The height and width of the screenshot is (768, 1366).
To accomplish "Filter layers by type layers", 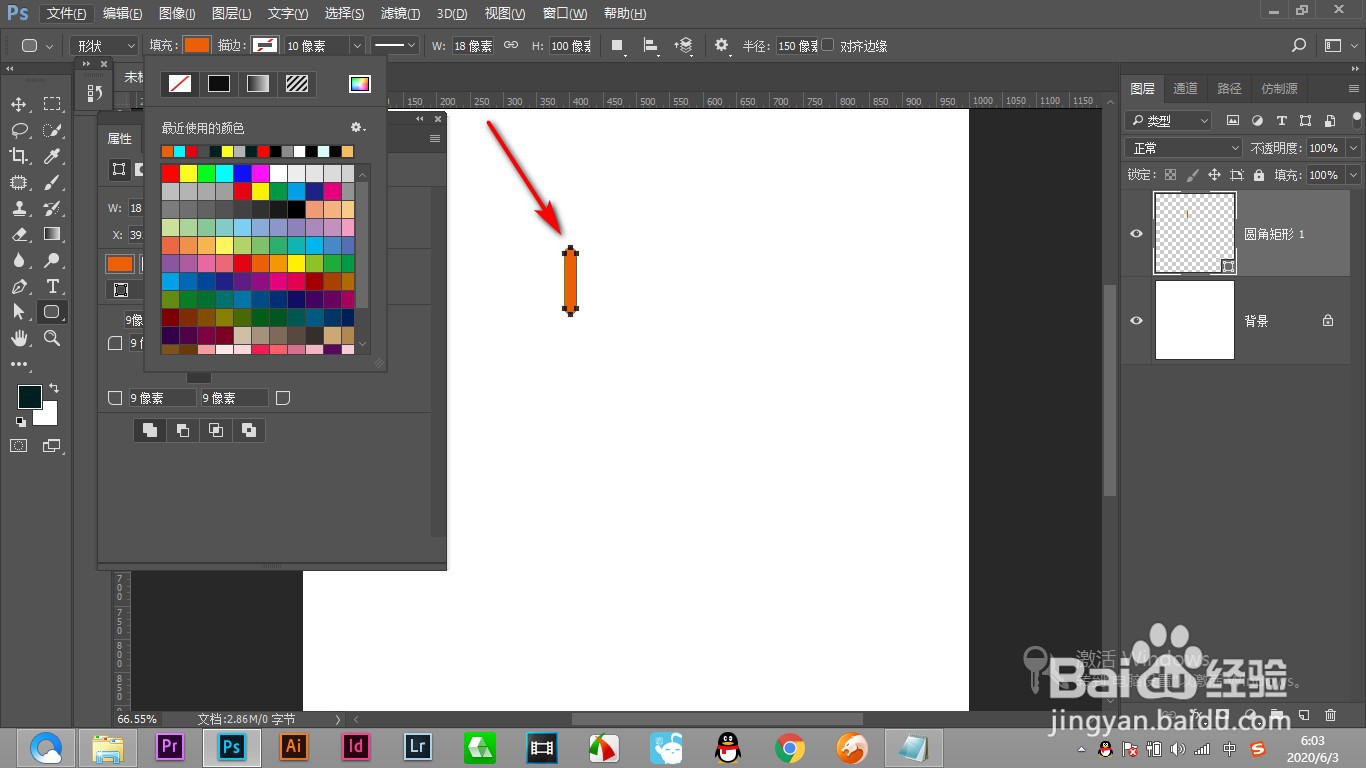I will [1281, 120].
